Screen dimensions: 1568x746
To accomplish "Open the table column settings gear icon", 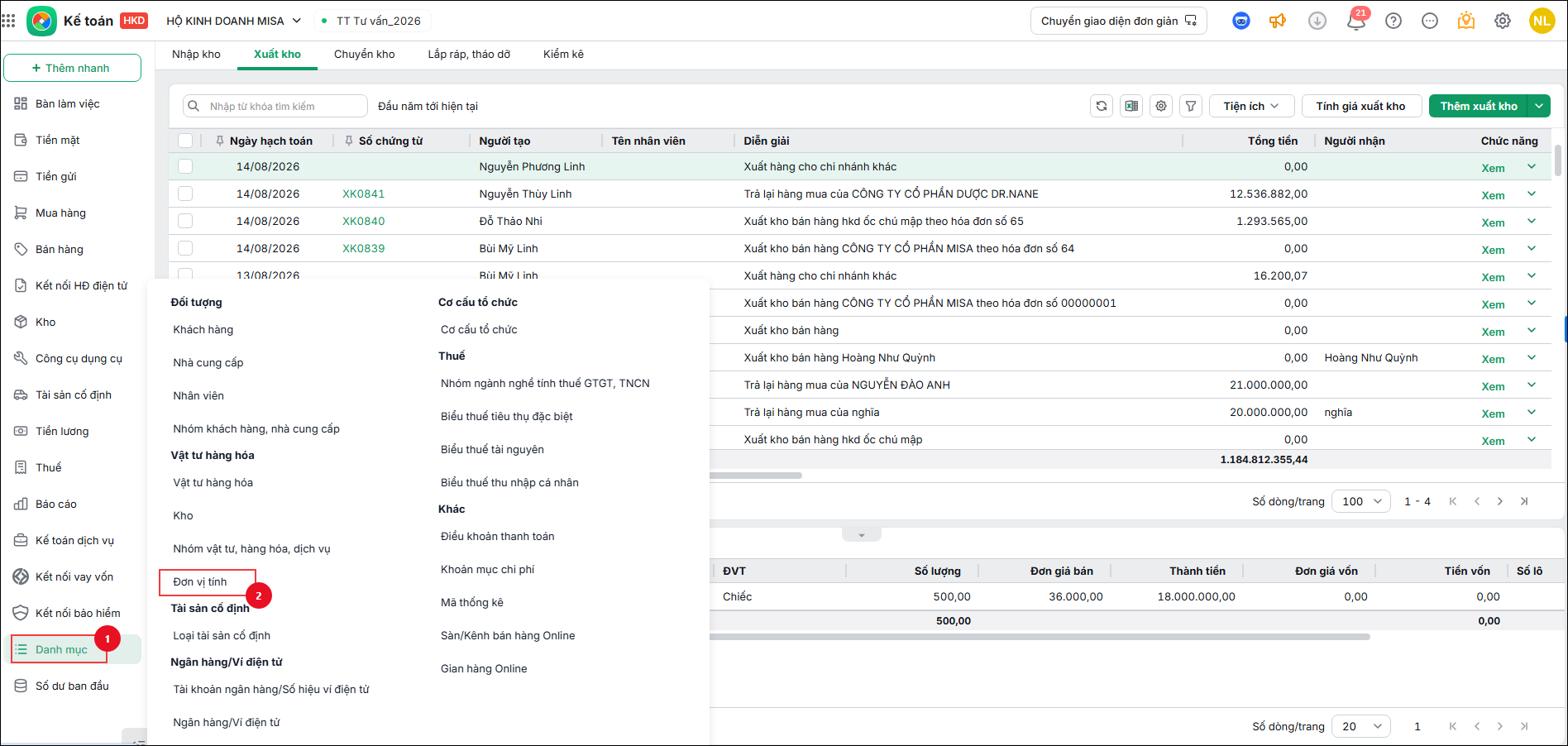I will coord(1161,106).
